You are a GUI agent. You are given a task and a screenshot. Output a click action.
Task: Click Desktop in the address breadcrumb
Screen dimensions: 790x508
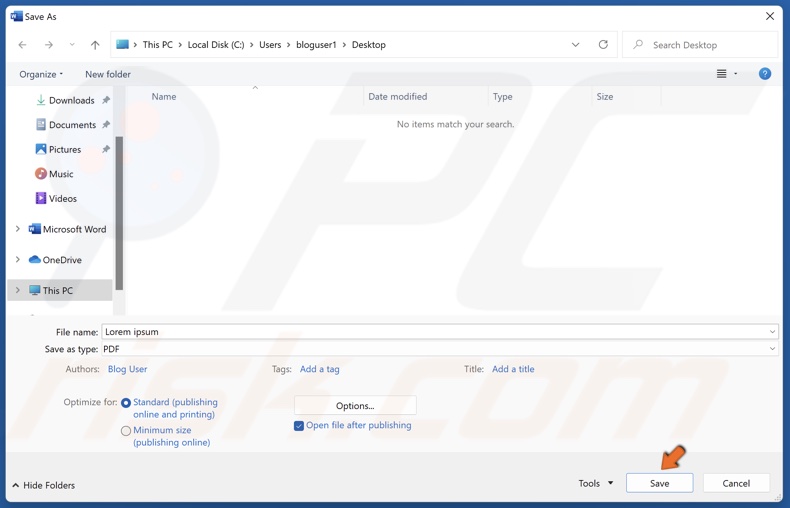369,45
